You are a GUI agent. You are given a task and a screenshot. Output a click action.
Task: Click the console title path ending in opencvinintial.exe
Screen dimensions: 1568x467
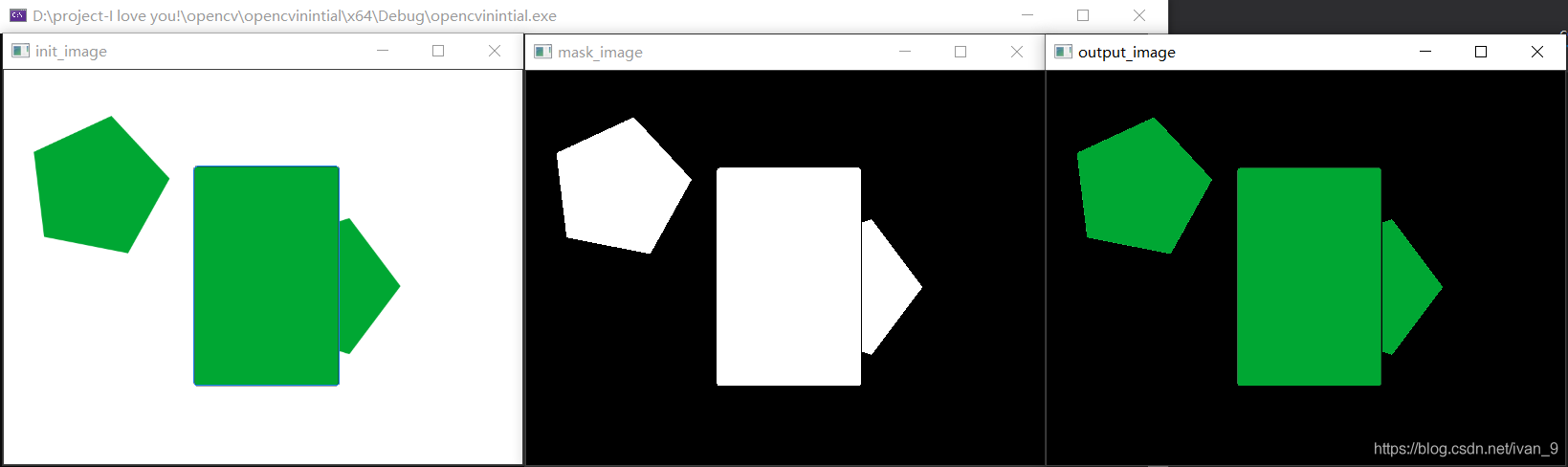tap(295, 16)
